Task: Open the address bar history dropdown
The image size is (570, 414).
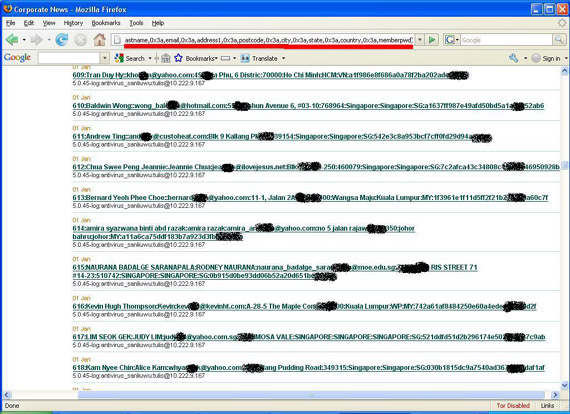Action: pos(420,40)
